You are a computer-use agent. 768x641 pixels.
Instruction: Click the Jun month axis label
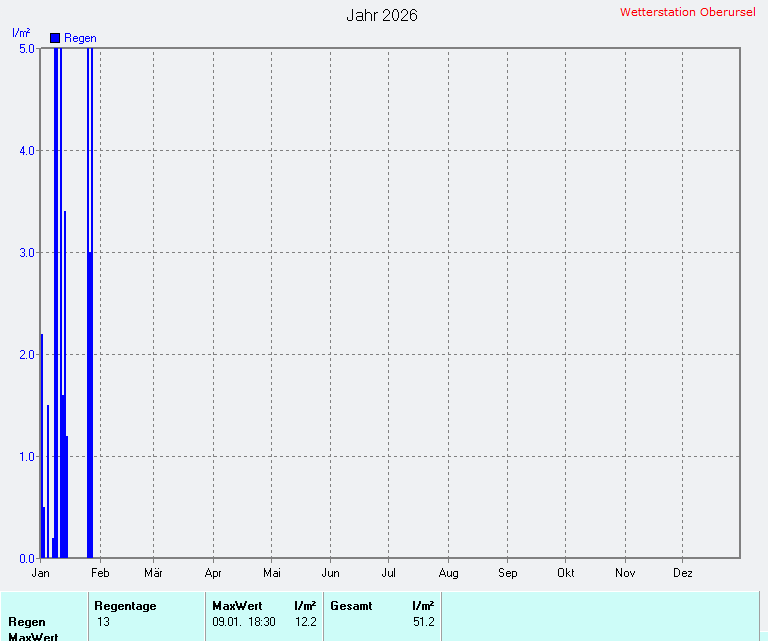click(330, 573)
